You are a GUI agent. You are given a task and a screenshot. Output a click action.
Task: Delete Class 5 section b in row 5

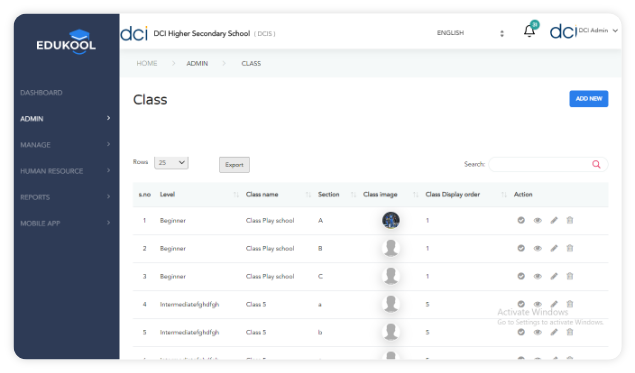pos(570,332)
